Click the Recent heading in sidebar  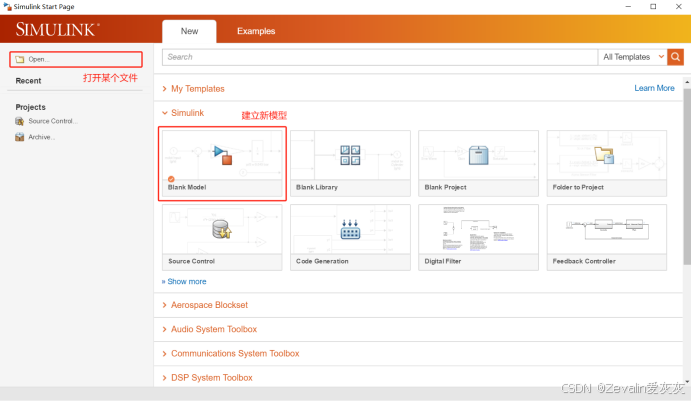pyautogui.click(x=28, y=81)
